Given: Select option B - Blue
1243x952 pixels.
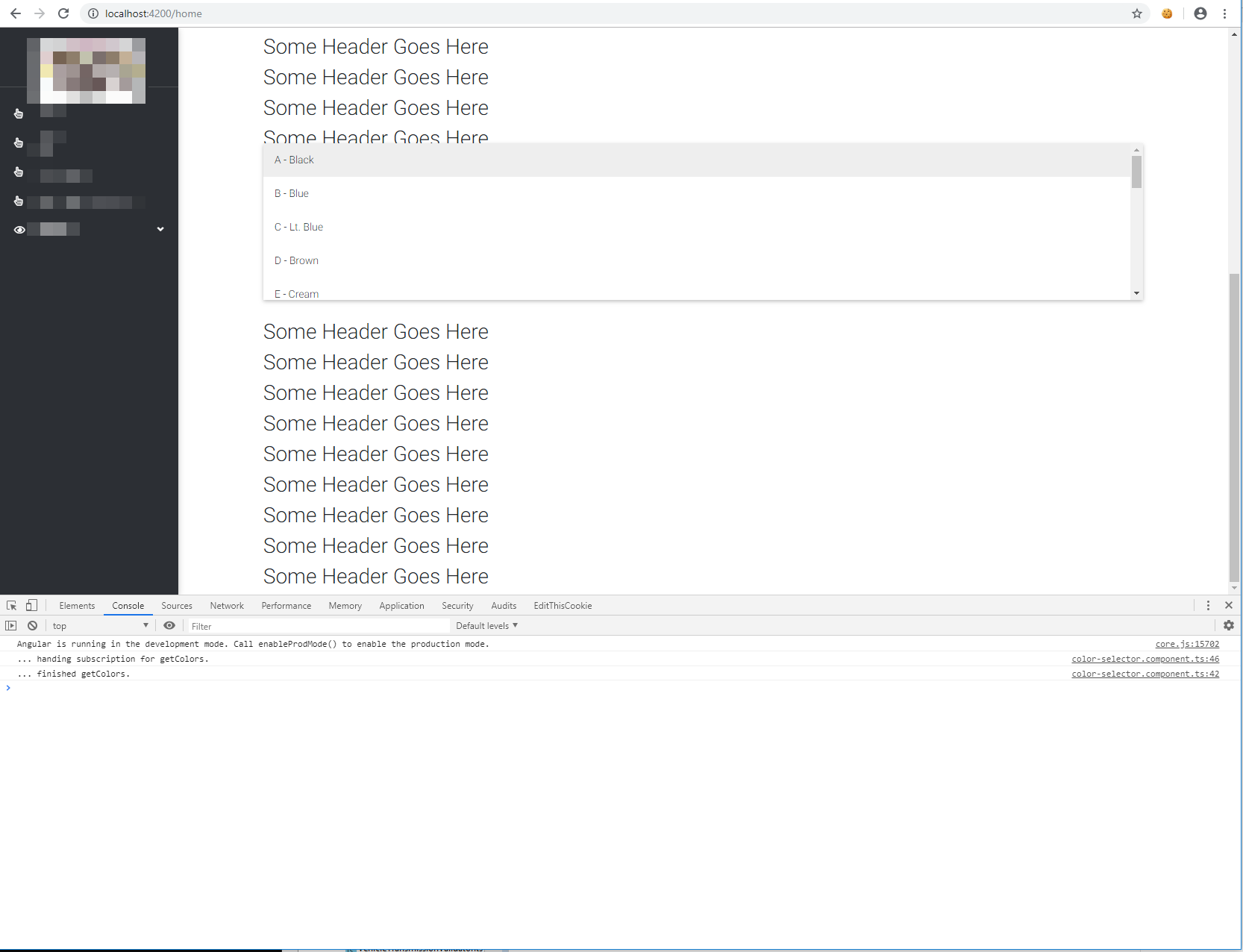Looking at the screenshot, I should click(697, 193).
